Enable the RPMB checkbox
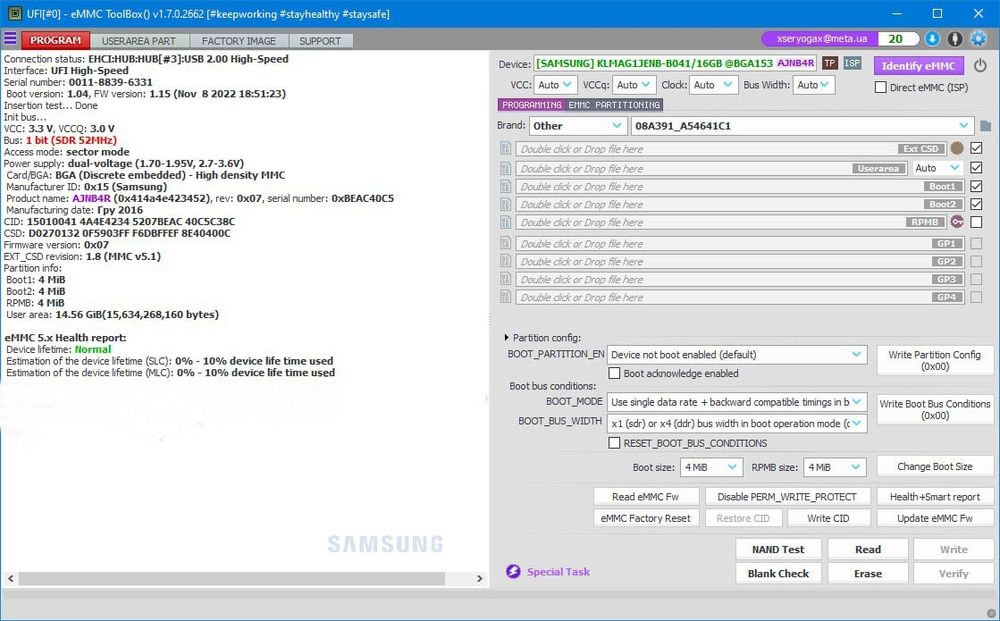The height and width of the screenshot is (621, 1000). (x=976, y=222)
